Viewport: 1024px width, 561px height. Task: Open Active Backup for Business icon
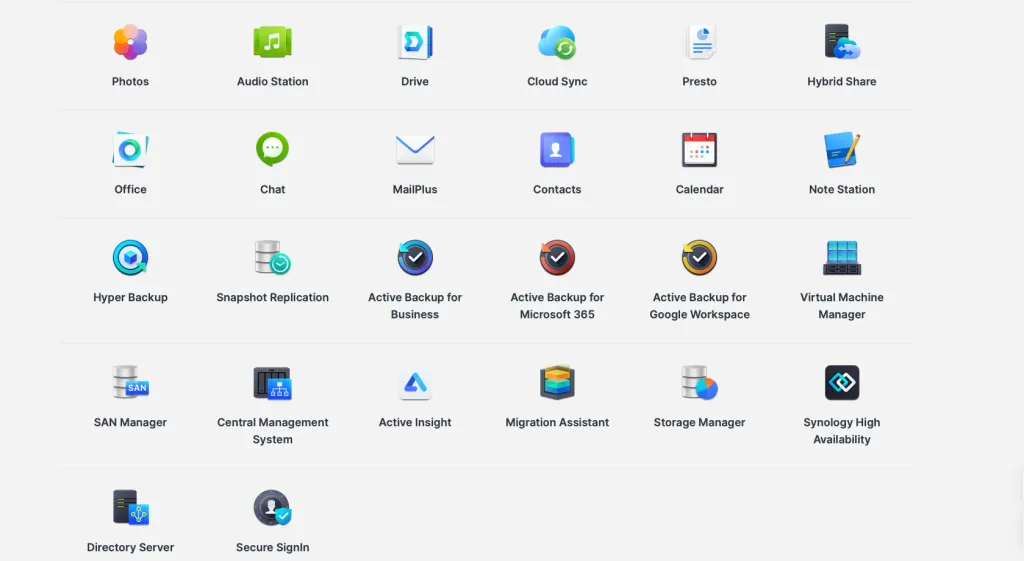pyautogui.click(x=415, y=258)
